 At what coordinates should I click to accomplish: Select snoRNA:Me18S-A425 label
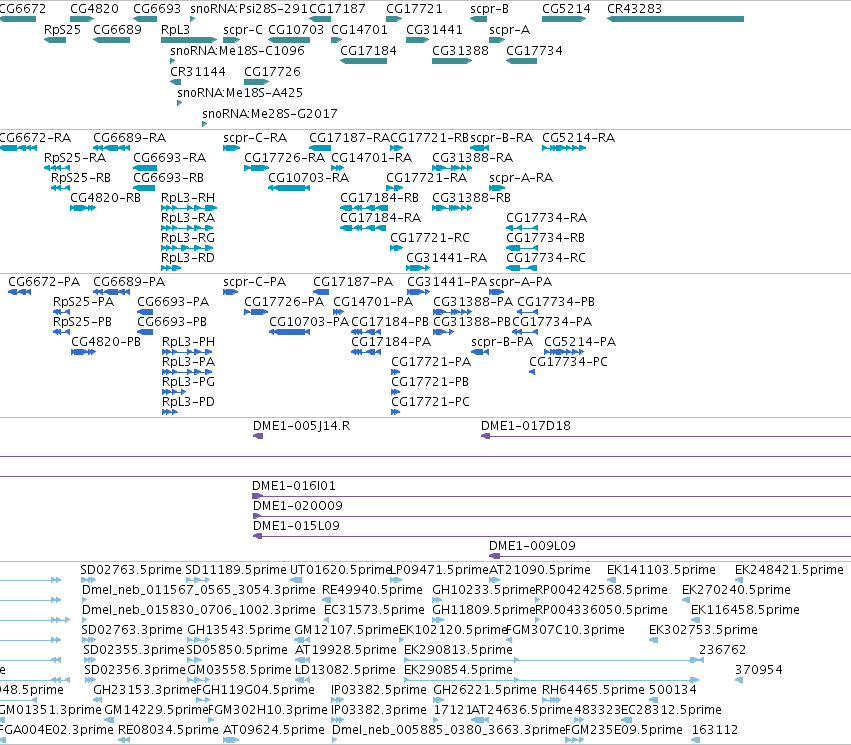[240, 92]
